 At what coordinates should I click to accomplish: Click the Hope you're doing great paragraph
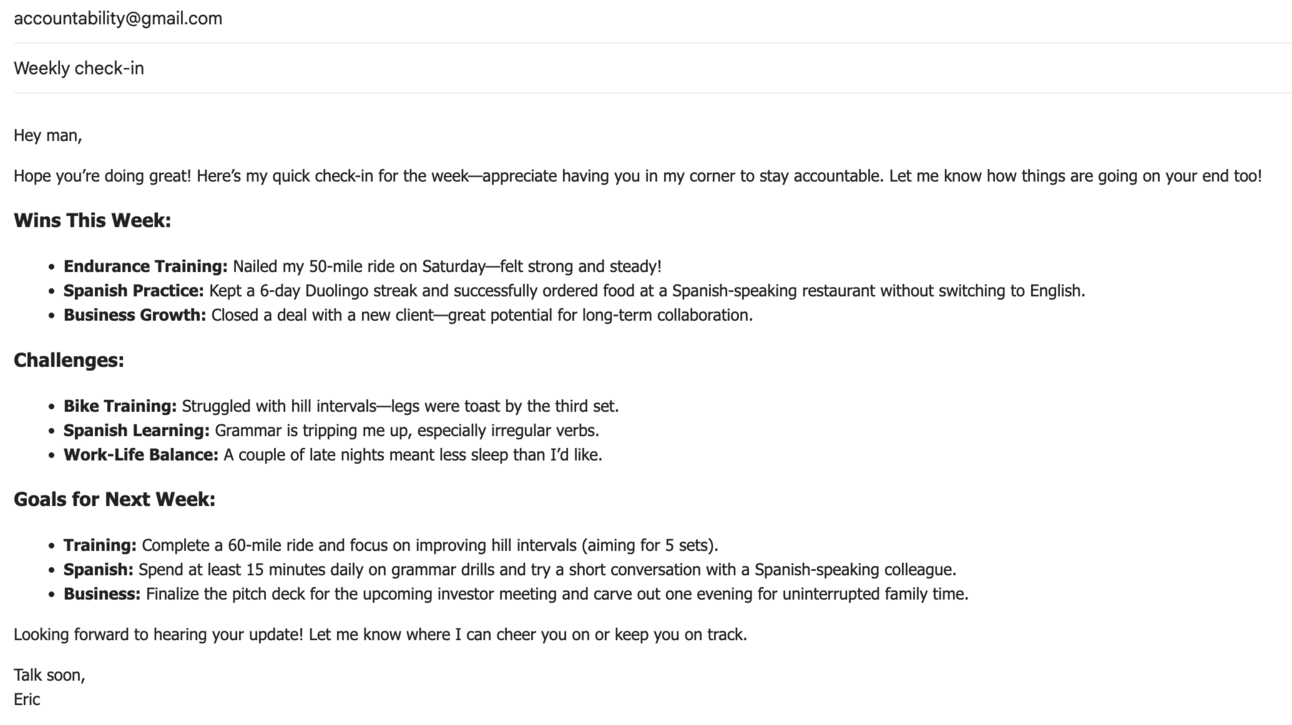[638, 176]
